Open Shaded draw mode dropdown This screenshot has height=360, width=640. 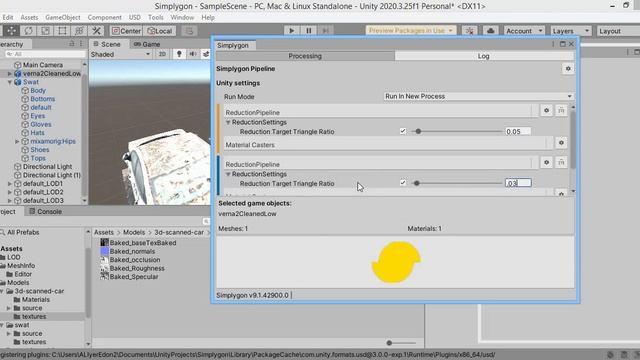[120, 54]
